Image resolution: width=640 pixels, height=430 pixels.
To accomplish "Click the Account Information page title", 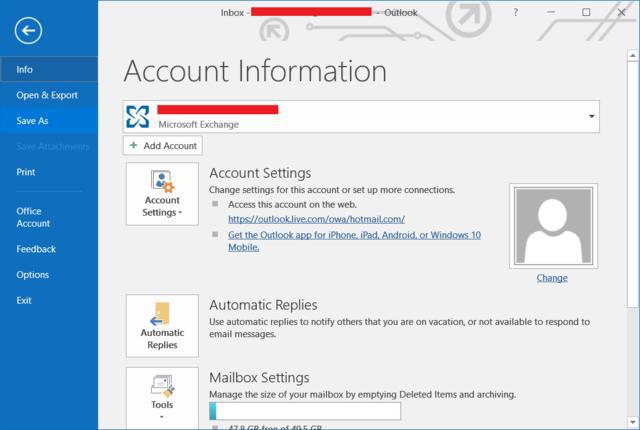I will (x=255, y=71).
